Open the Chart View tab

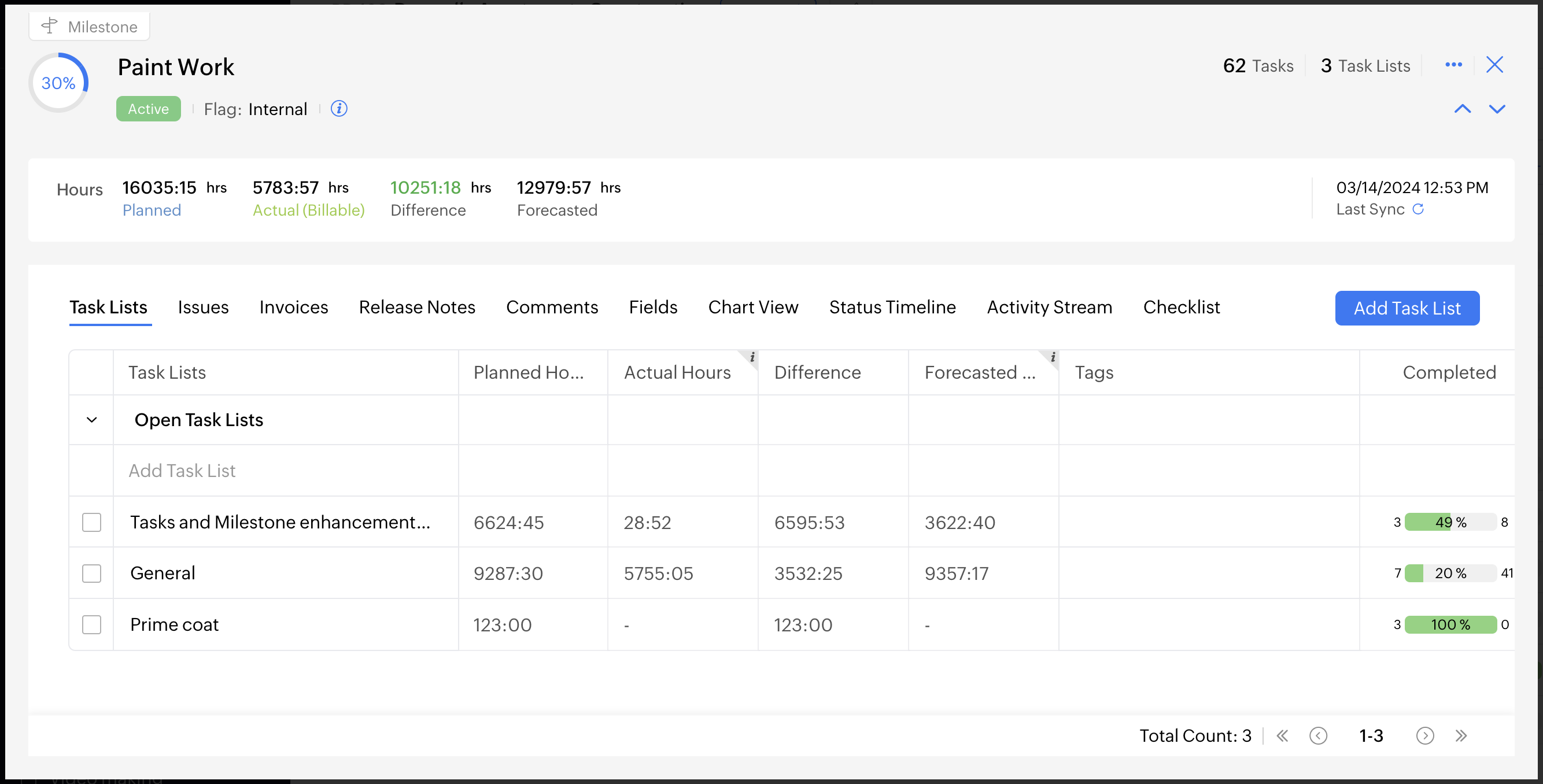(x=753, y=307)
